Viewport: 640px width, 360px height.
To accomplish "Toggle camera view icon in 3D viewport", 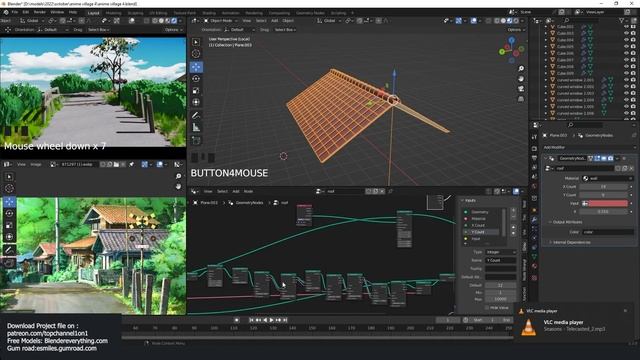I will (x=521, y=89).
